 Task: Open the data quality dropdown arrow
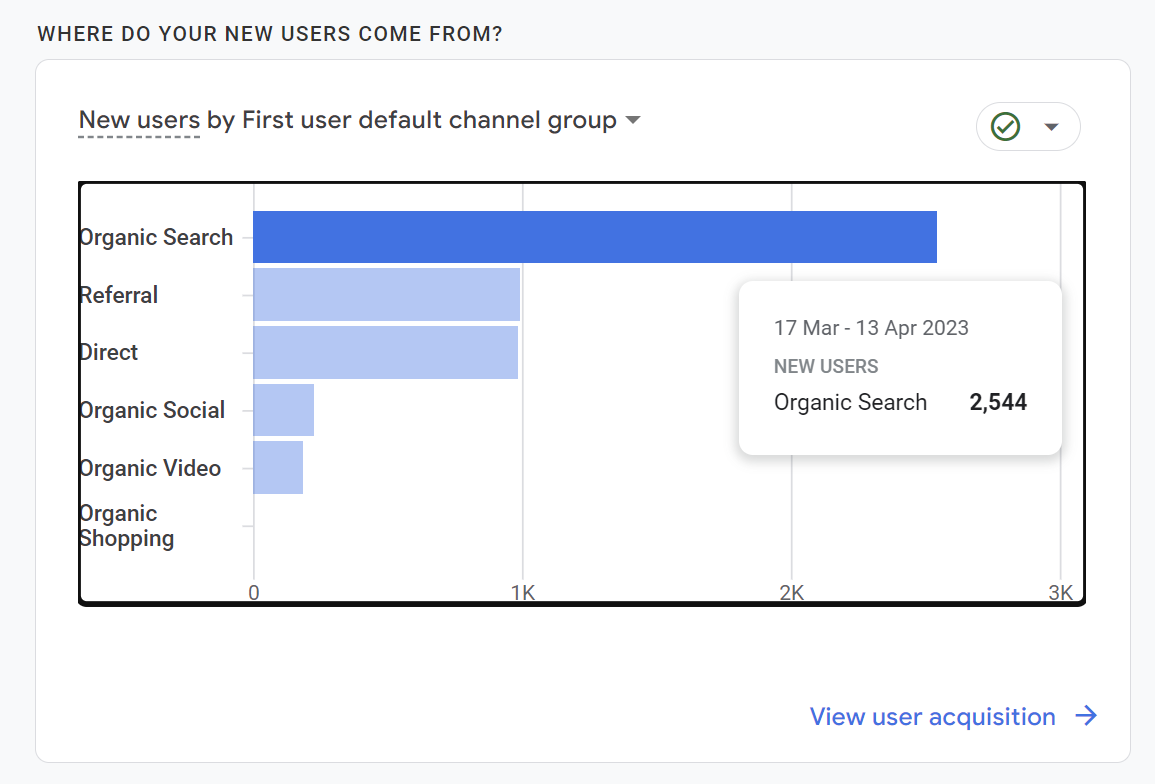(x=1051, y=127)
